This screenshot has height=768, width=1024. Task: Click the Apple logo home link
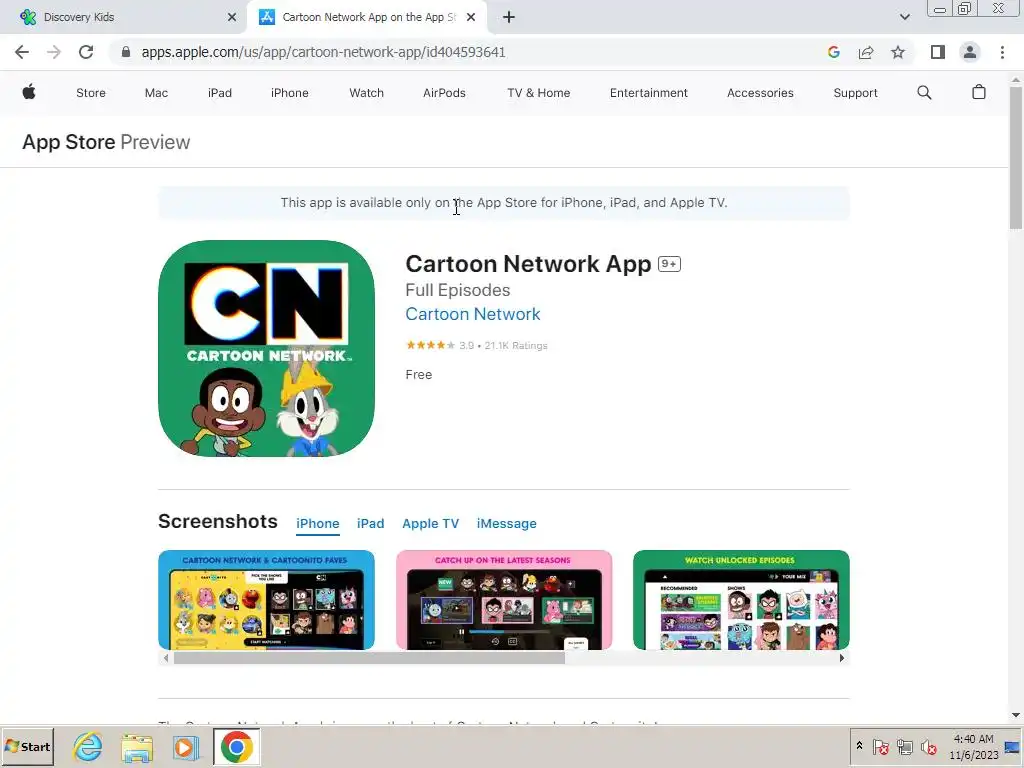29,92
